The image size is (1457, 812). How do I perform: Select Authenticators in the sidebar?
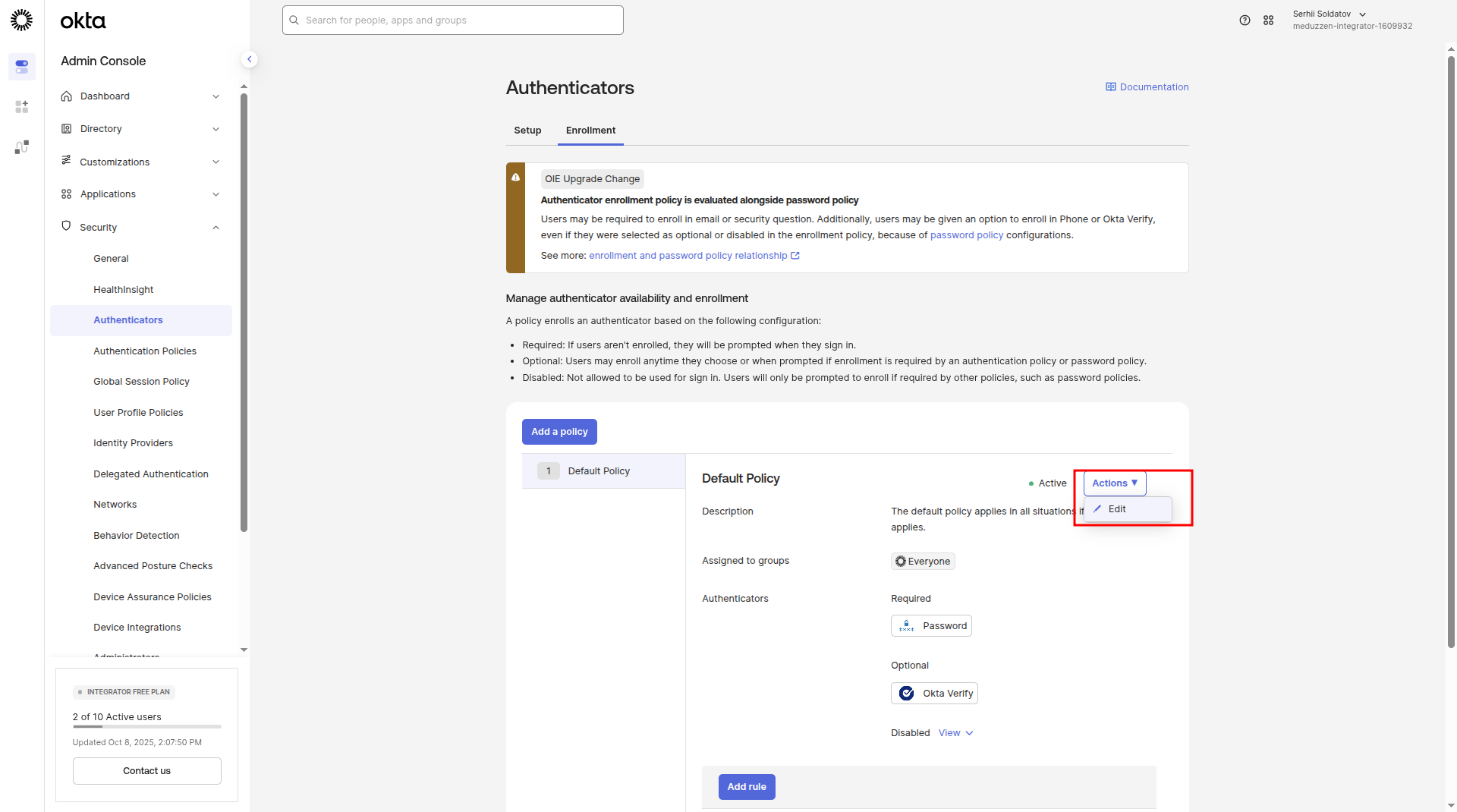141,320
